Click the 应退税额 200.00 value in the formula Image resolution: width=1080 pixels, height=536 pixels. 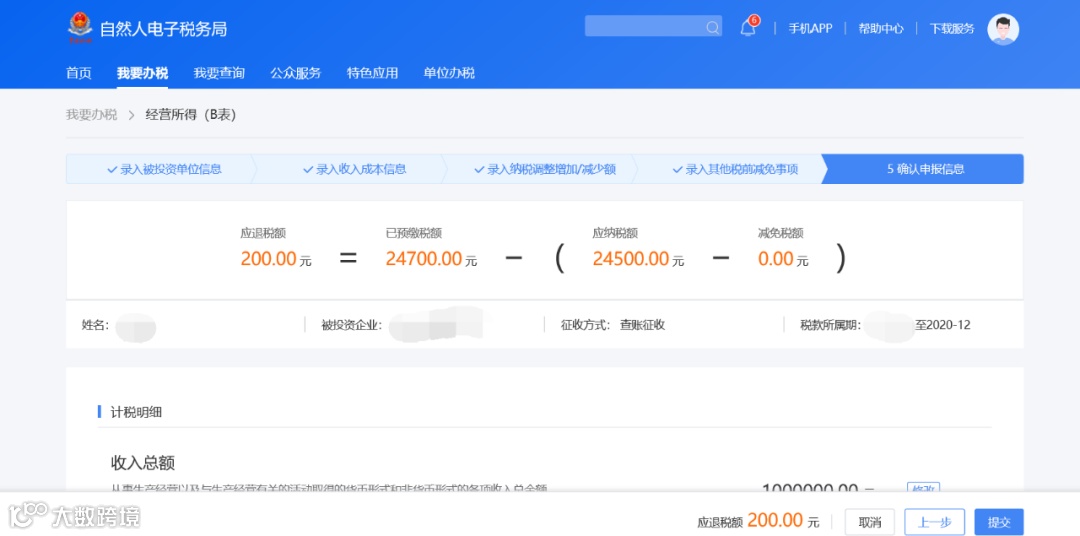click(x=269, y=259)
